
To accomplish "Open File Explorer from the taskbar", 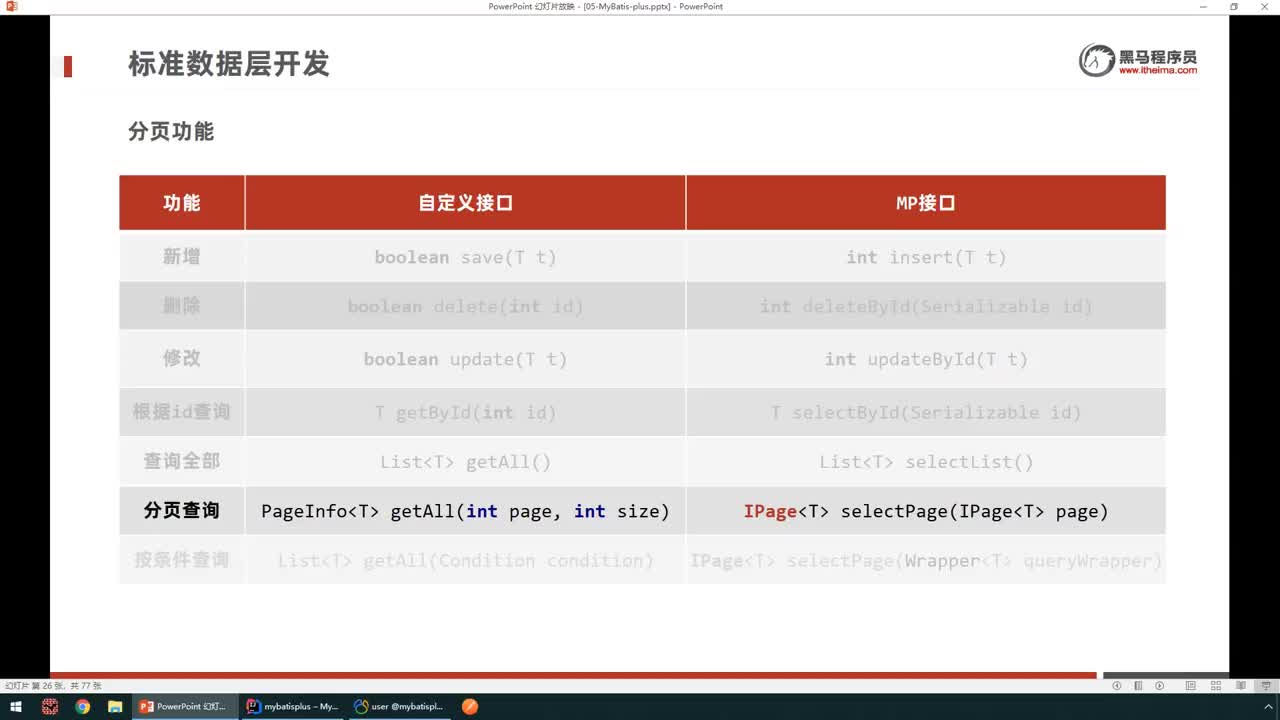I will [x=115, y=707].
